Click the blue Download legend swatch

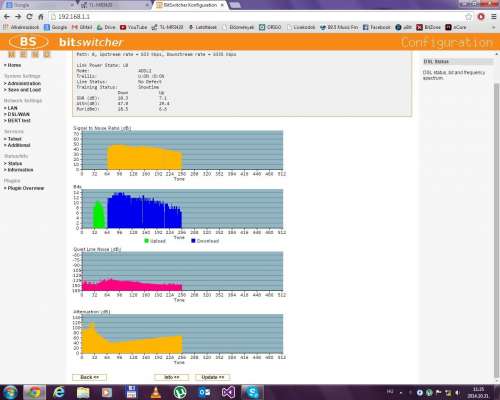(193, 241)
